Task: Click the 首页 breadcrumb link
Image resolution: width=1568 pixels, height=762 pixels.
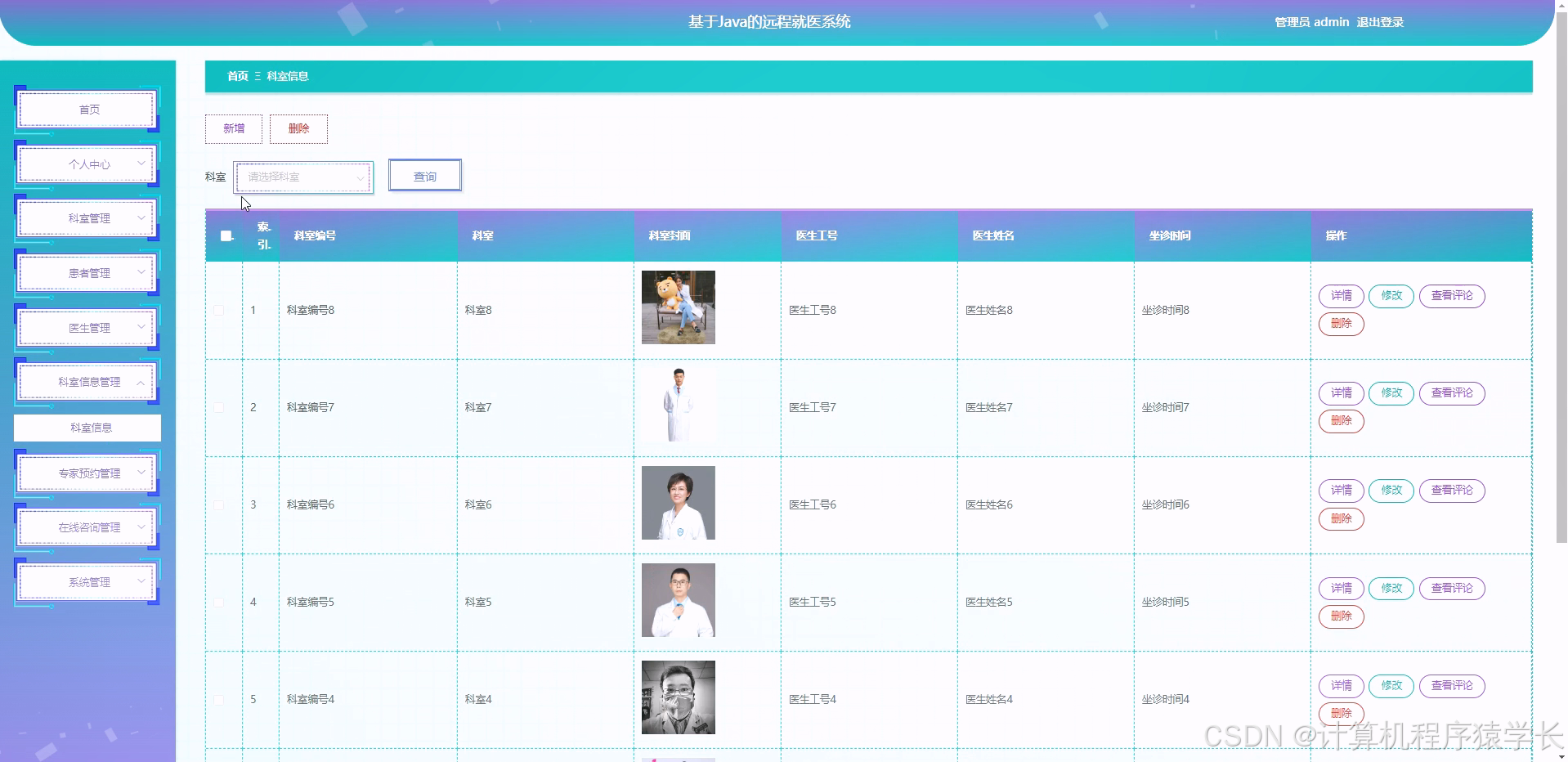Action: pos(238,76)
